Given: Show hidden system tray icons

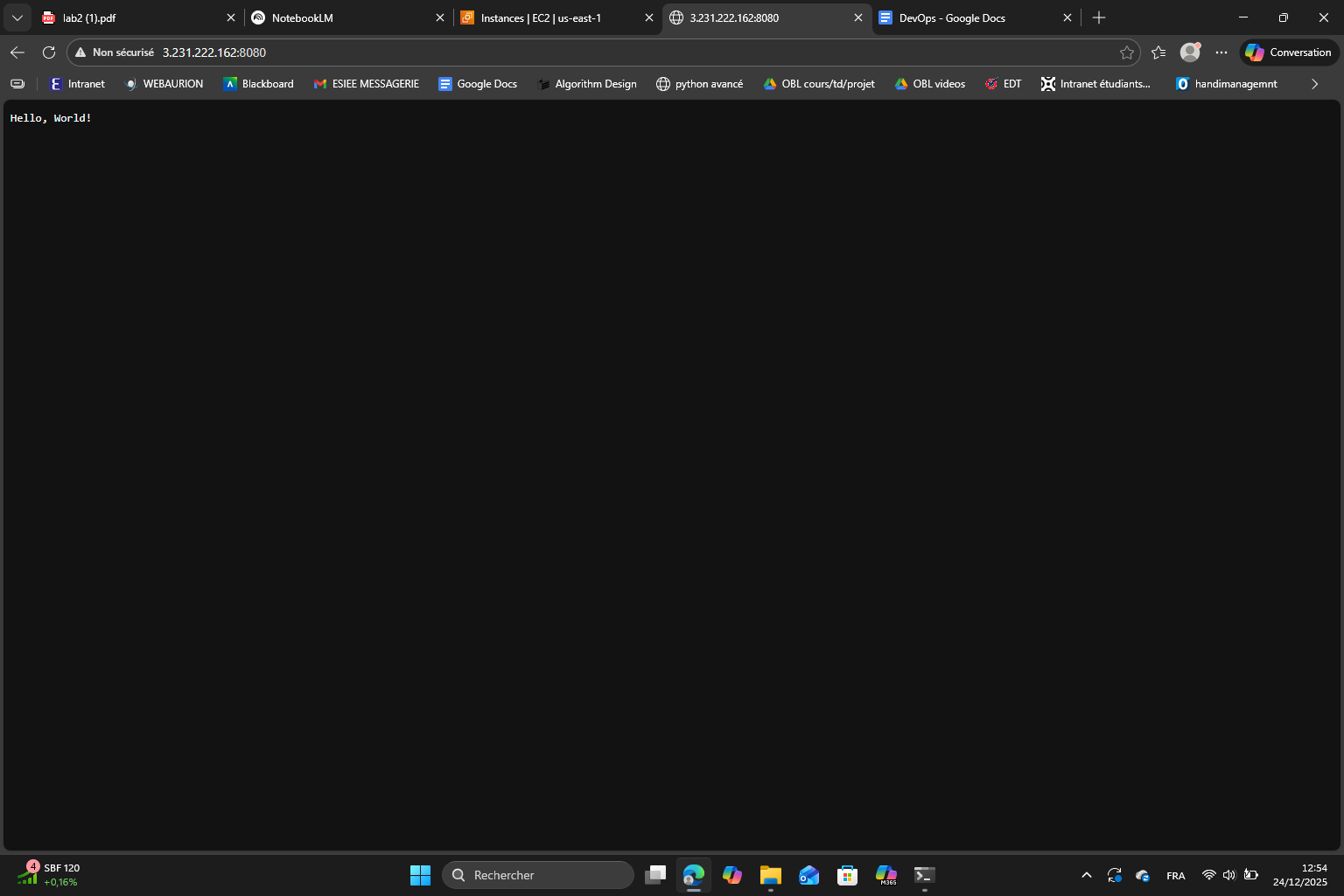Looking at the screenshot, I should point(1086,874).
